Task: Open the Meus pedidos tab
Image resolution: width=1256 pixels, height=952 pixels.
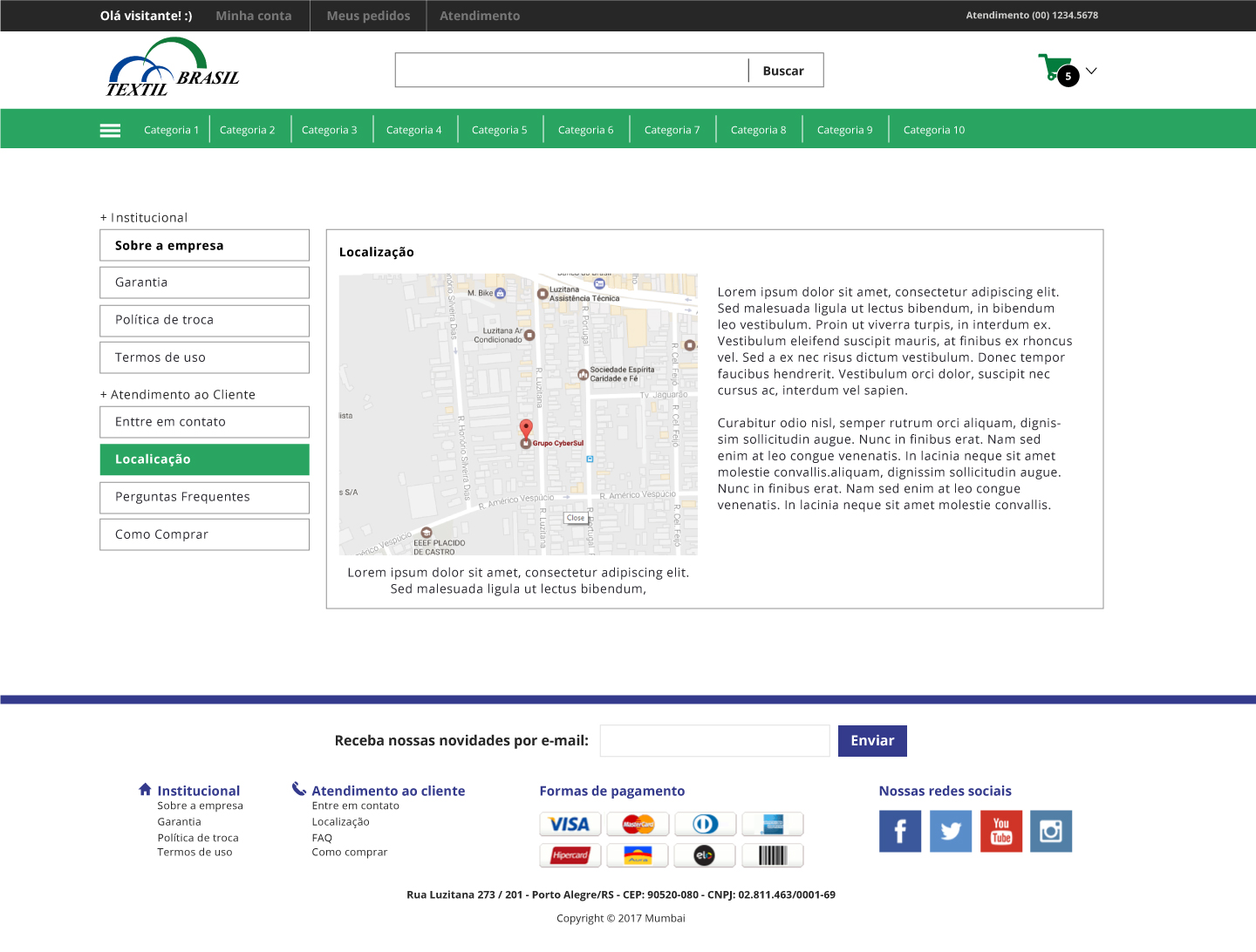Action: pos(368,16)
